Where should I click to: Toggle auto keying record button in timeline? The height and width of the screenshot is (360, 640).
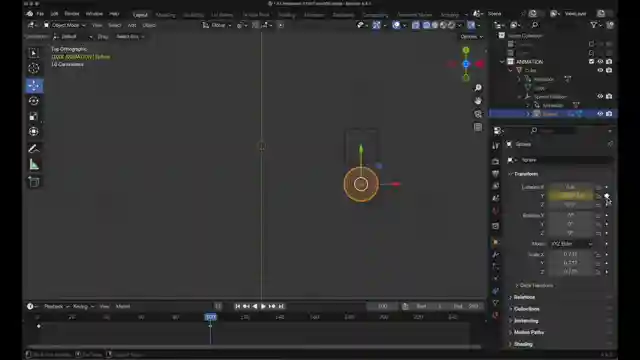(x=218, y=306)
